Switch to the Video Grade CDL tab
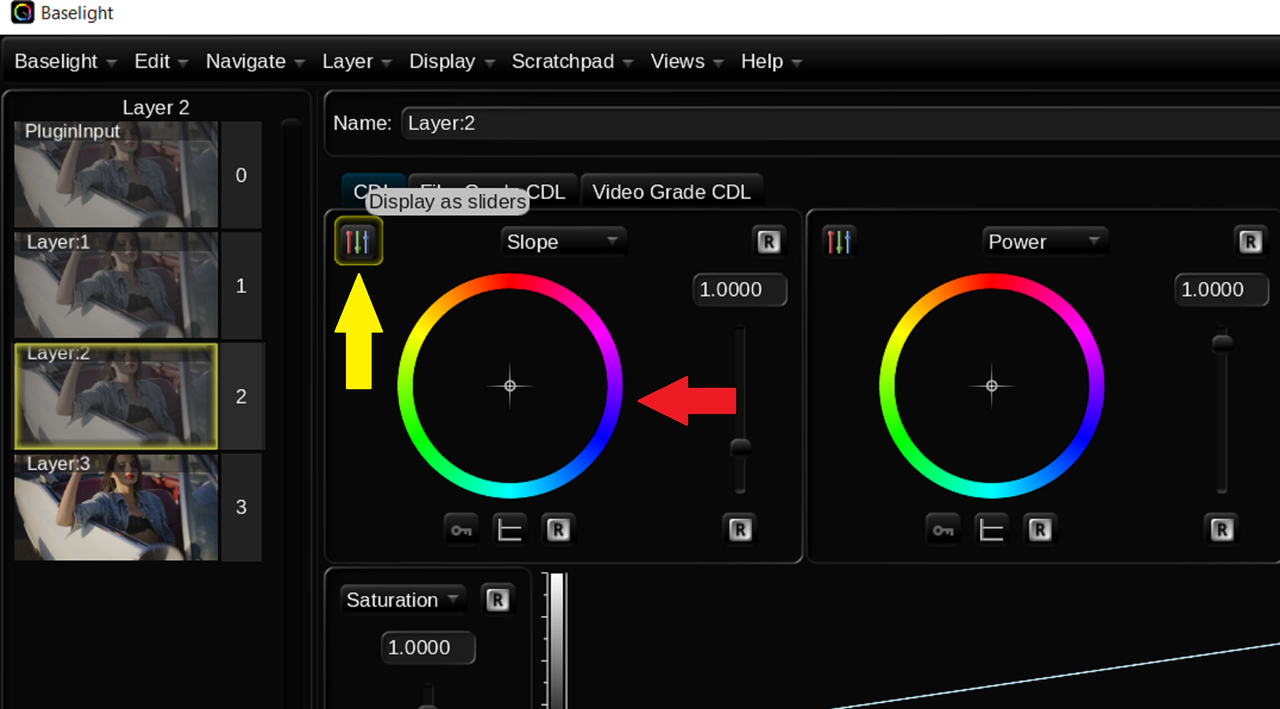The image size is (1280, 709). tap(672, 191)
